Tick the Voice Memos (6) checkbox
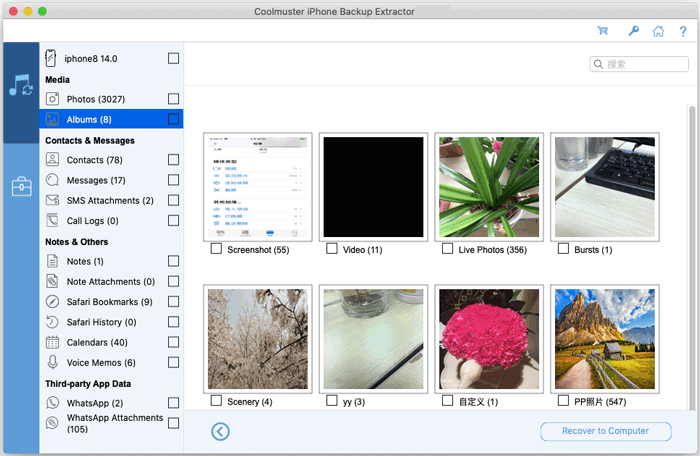The image size is (700, 456). pyautogui.click(x=173, y=362)
